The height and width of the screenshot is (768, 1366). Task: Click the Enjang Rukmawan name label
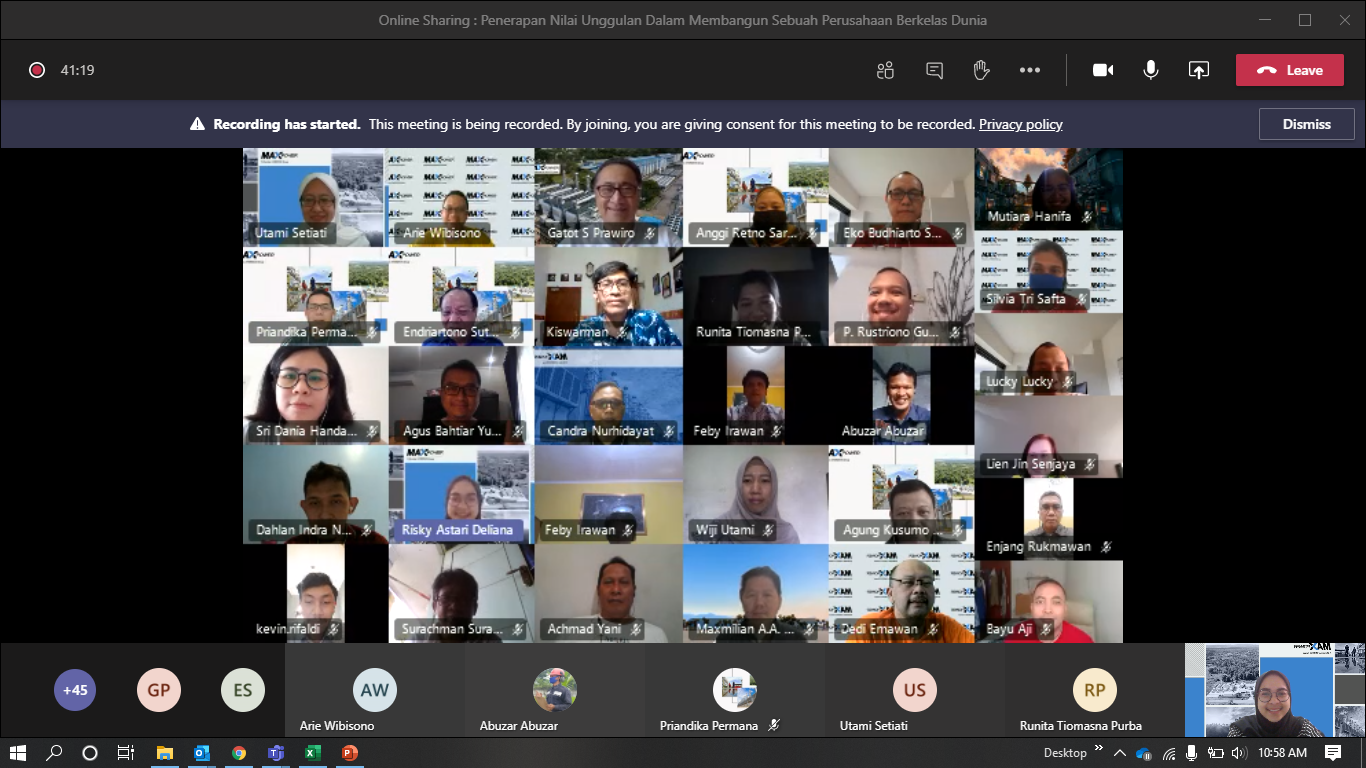pos(1039,547)
